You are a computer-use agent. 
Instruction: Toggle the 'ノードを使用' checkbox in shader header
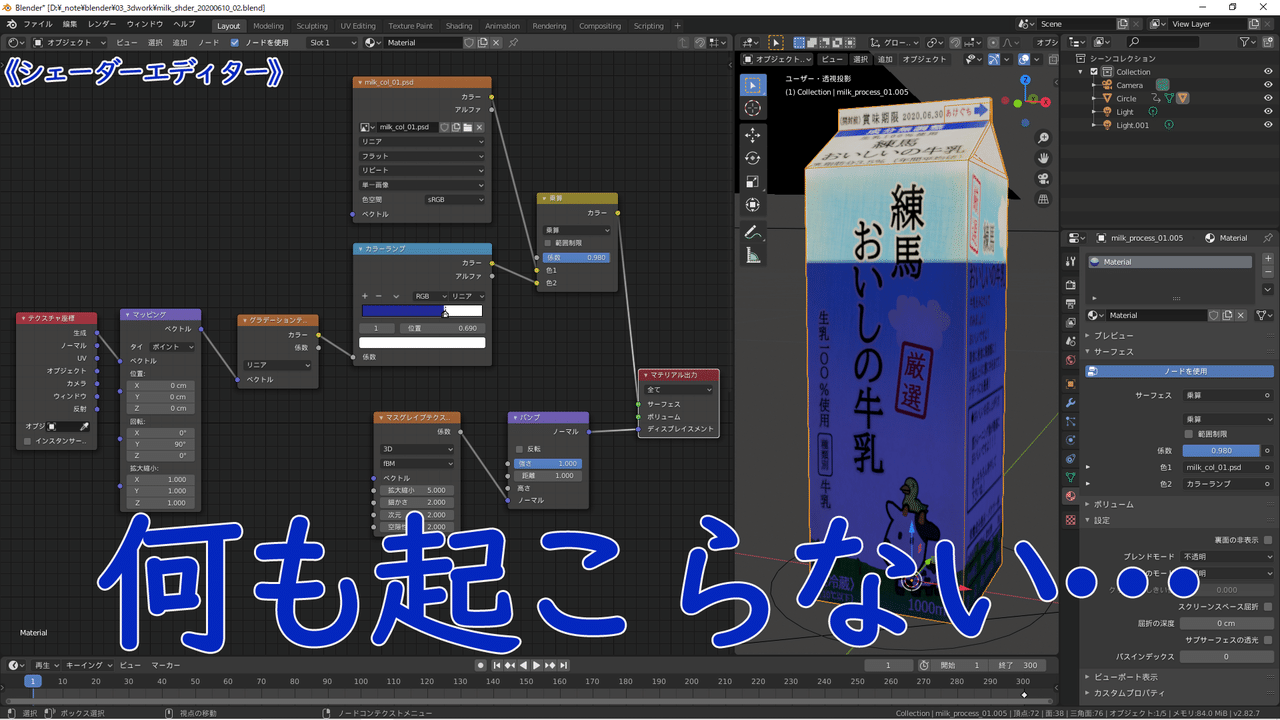235,43
